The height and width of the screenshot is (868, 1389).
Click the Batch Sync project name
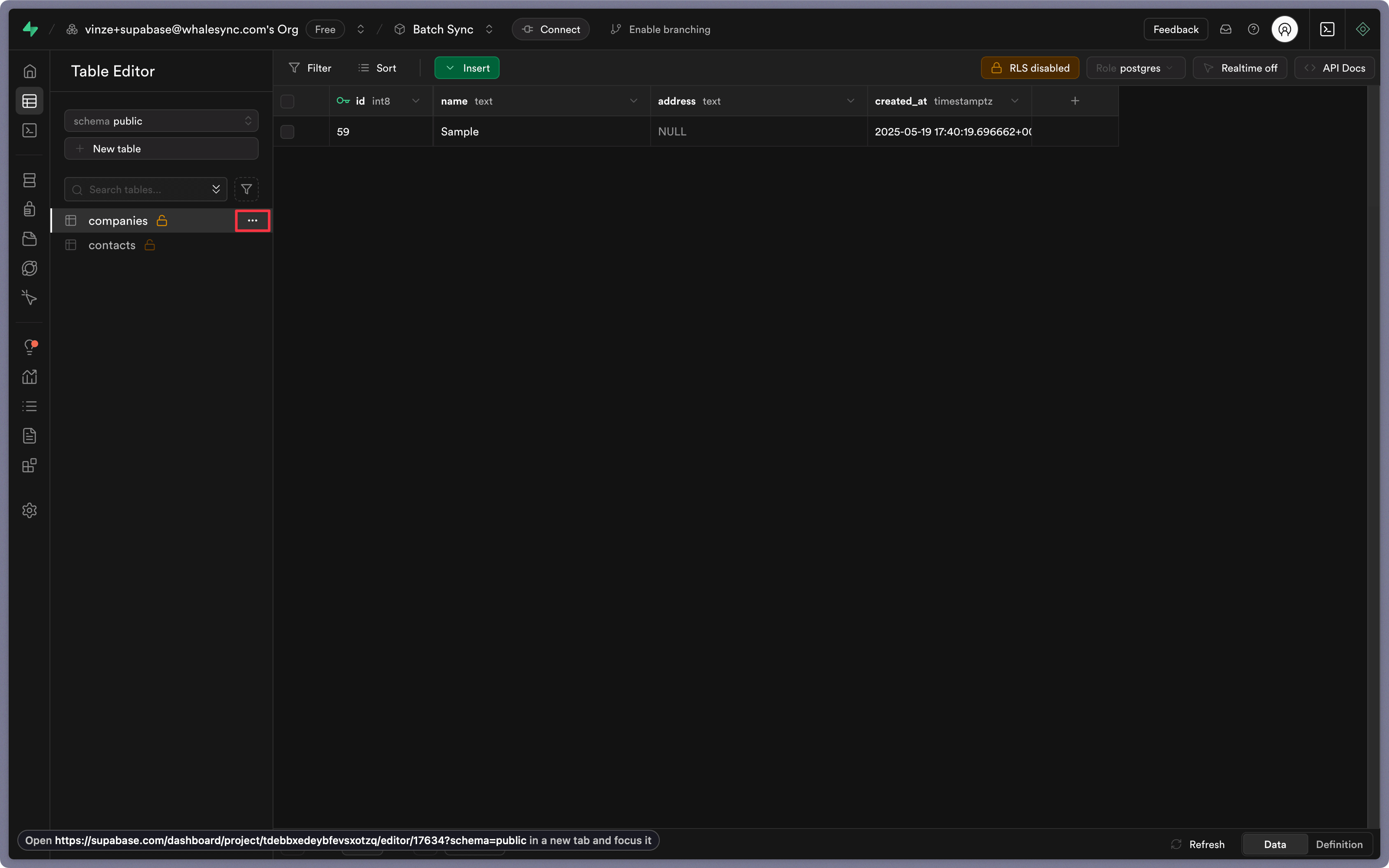(x=443, y=29)
